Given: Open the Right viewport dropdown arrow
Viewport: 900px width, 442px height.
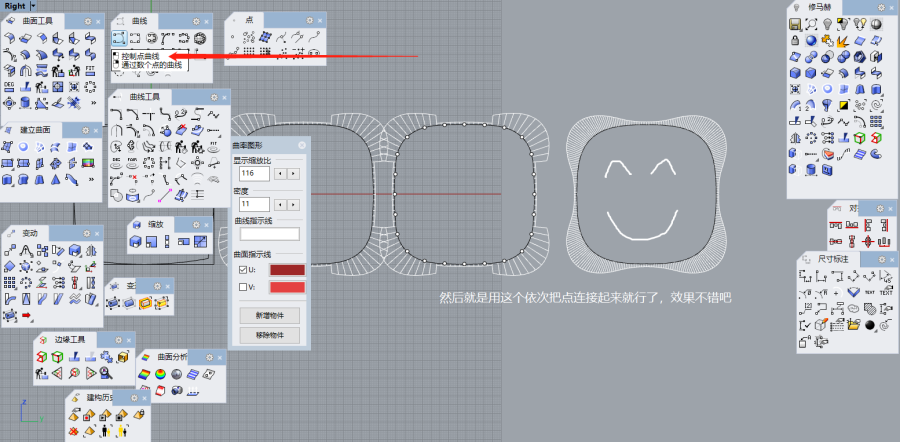Looking at the screenshot, I should (33, 6).
